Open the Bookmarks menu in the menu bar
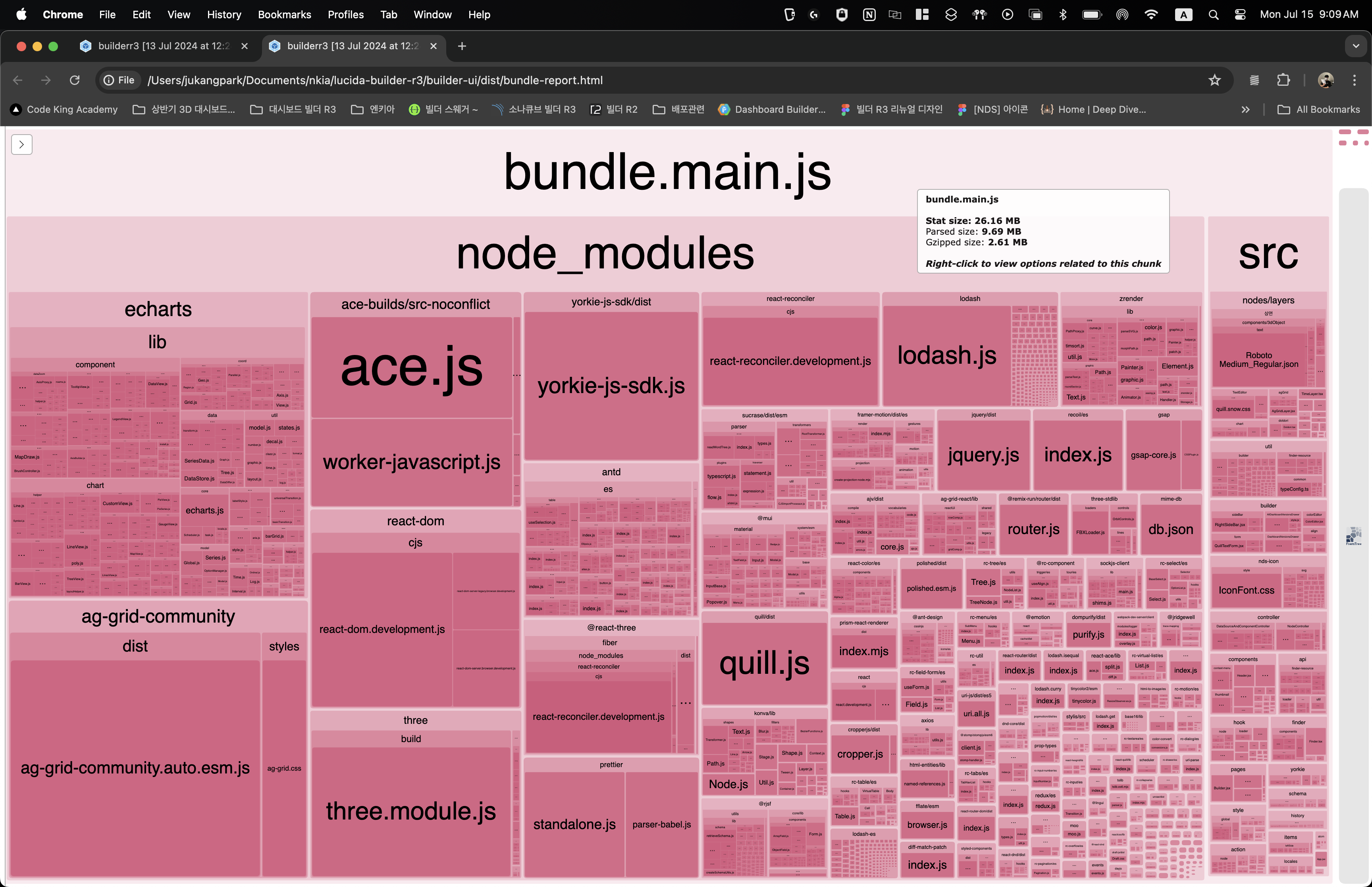 [284, 14]
